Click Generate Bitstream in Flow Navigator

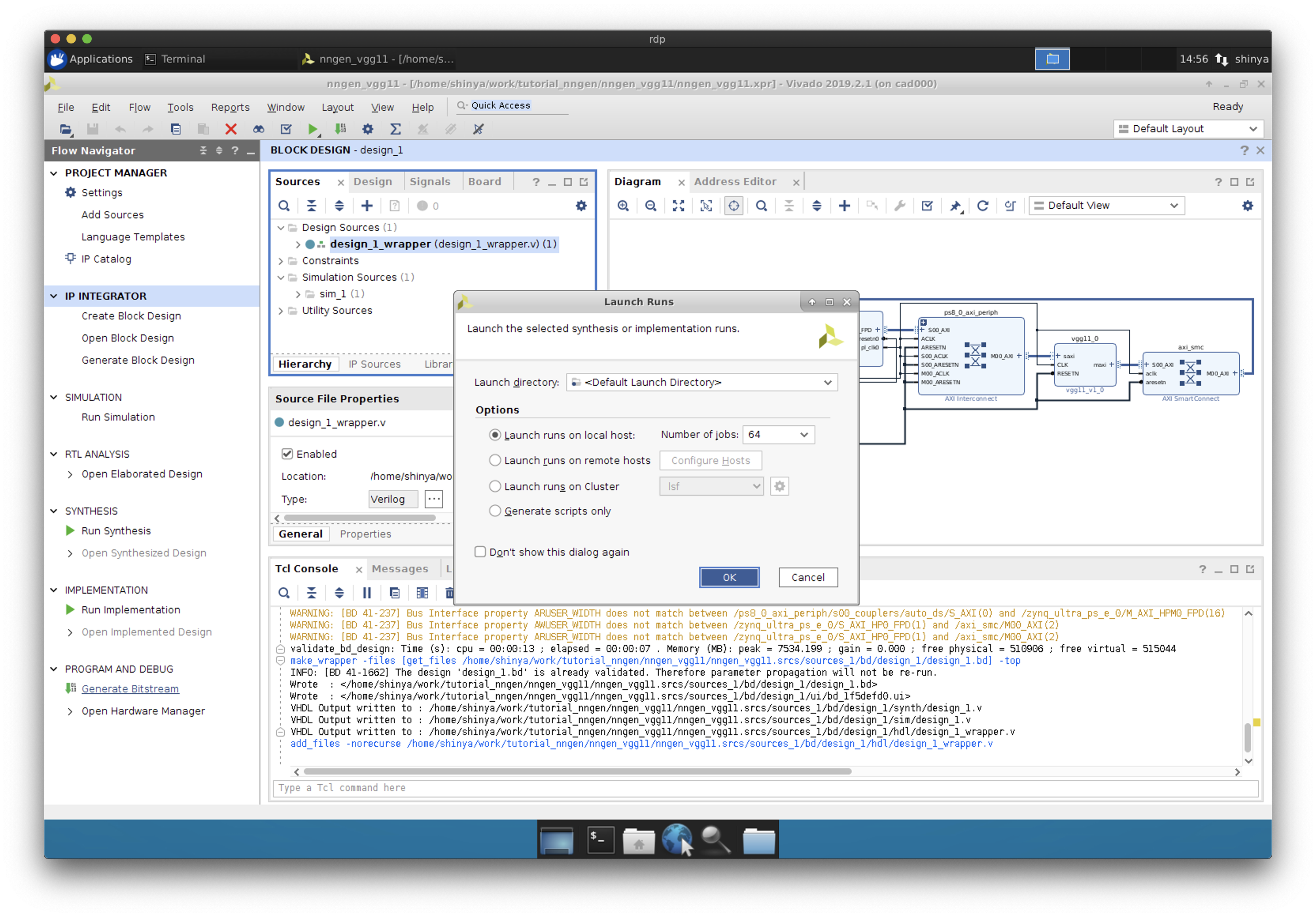coord(130,689)
